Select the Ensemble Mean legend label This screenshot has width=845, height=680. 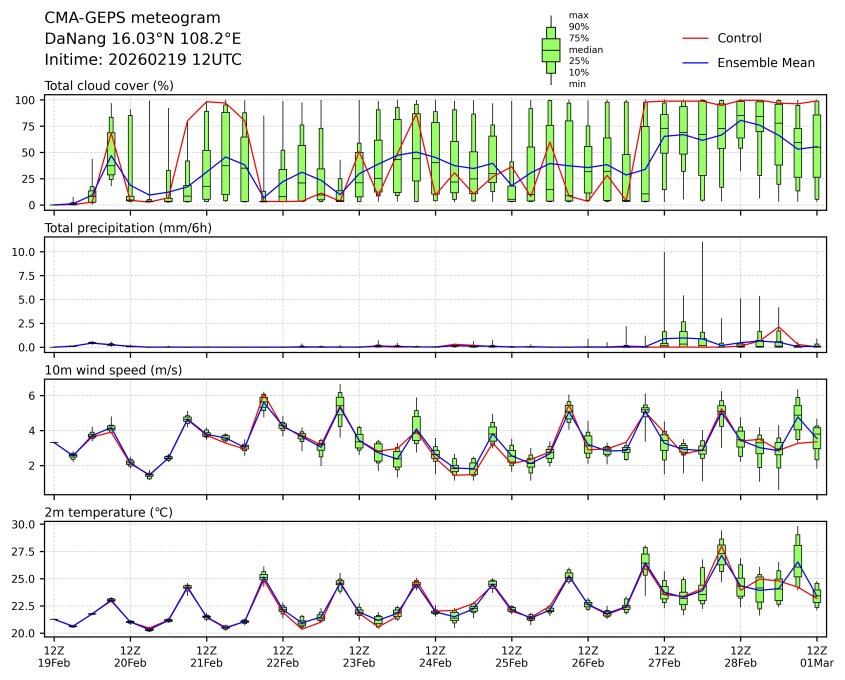point(766,63)
